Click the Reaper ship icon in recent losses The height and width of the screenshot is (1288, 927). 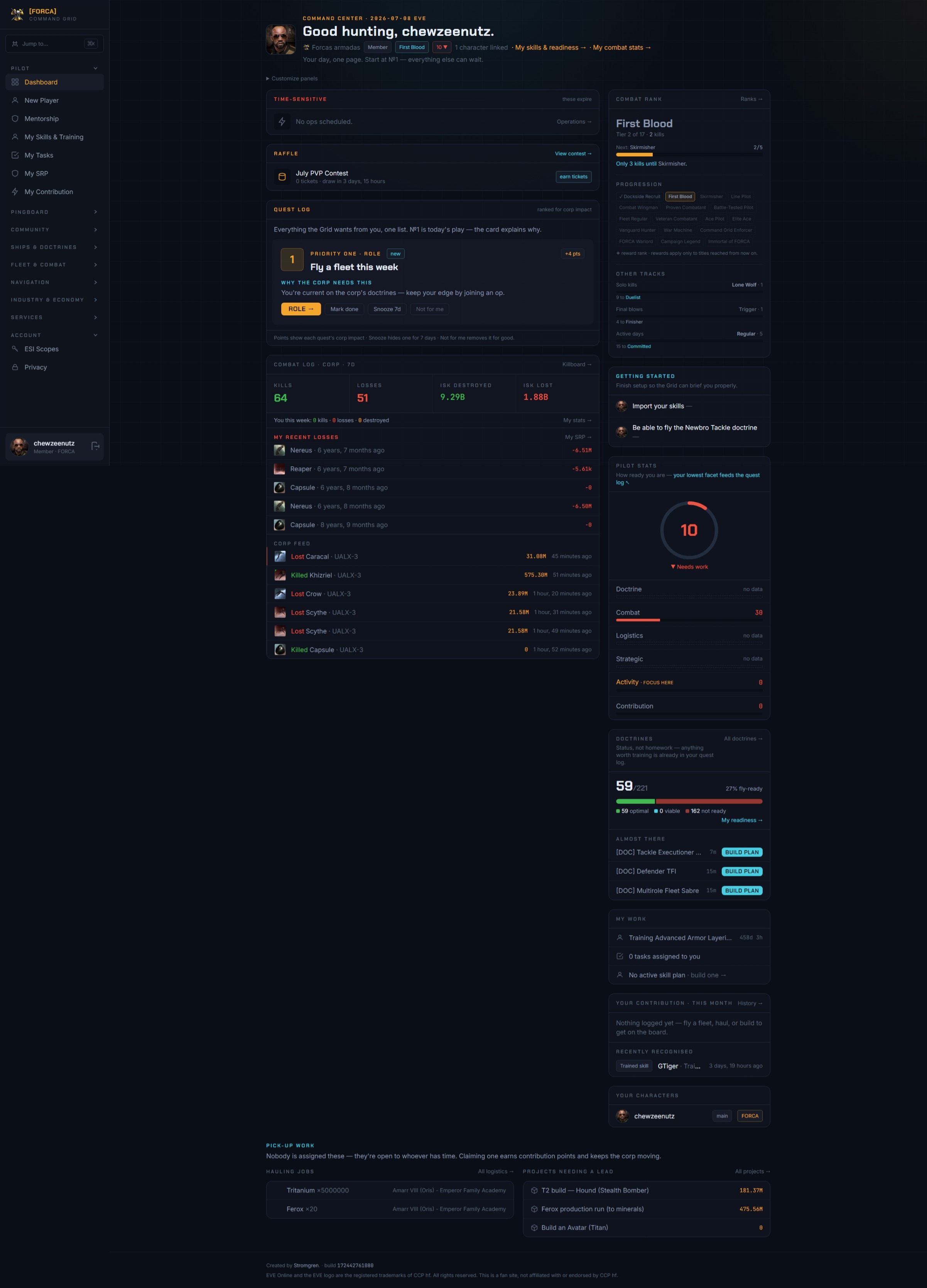point(279,469)
